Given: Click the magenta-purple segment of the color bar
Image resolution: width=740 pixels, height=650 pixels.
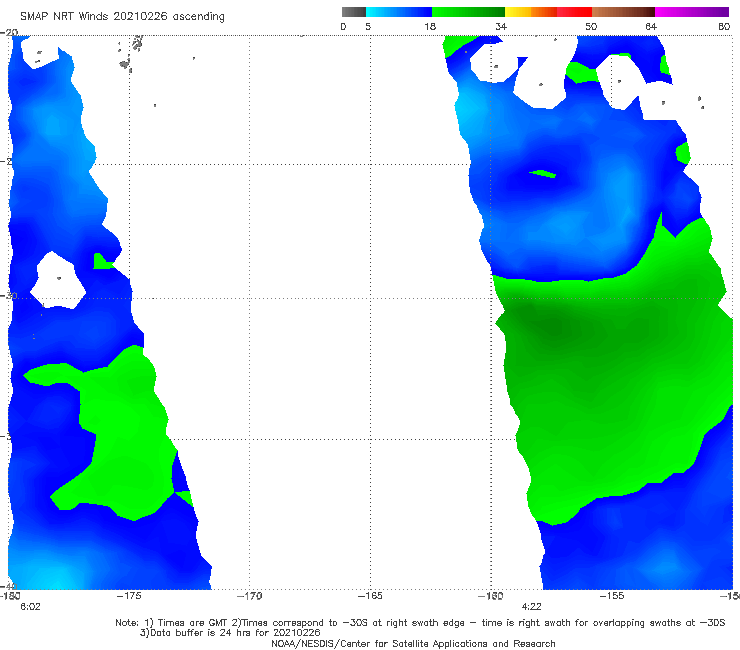Looking at the screenshot, I should (692, 12).
